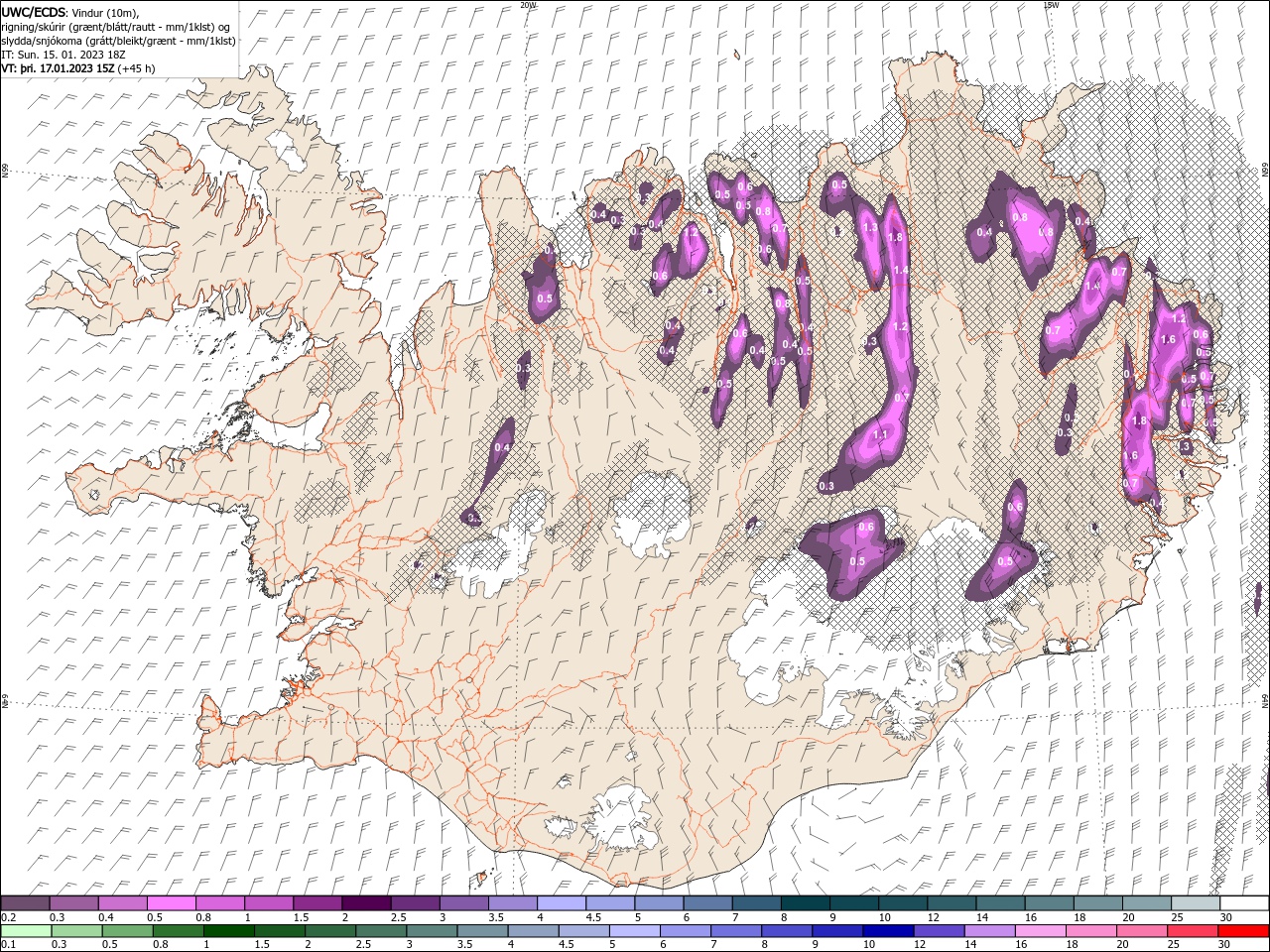This screenshot has height=952, width=1270.
Task: Select the 'rigning/skúrir' legend description line
Action: click(115, 26)
